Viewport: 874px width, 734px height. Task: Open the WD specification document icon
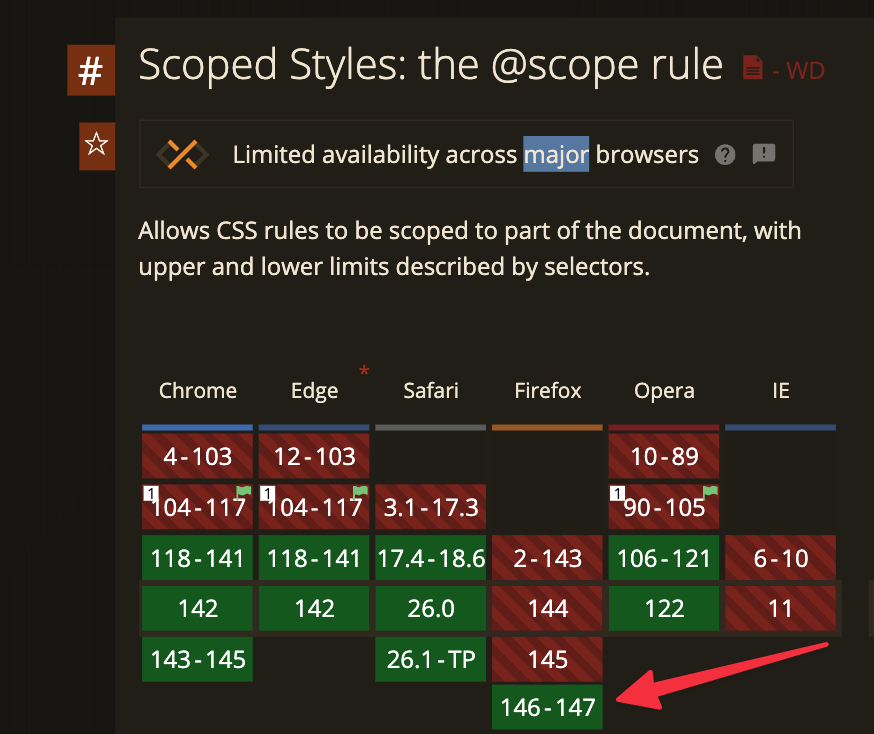752,68
